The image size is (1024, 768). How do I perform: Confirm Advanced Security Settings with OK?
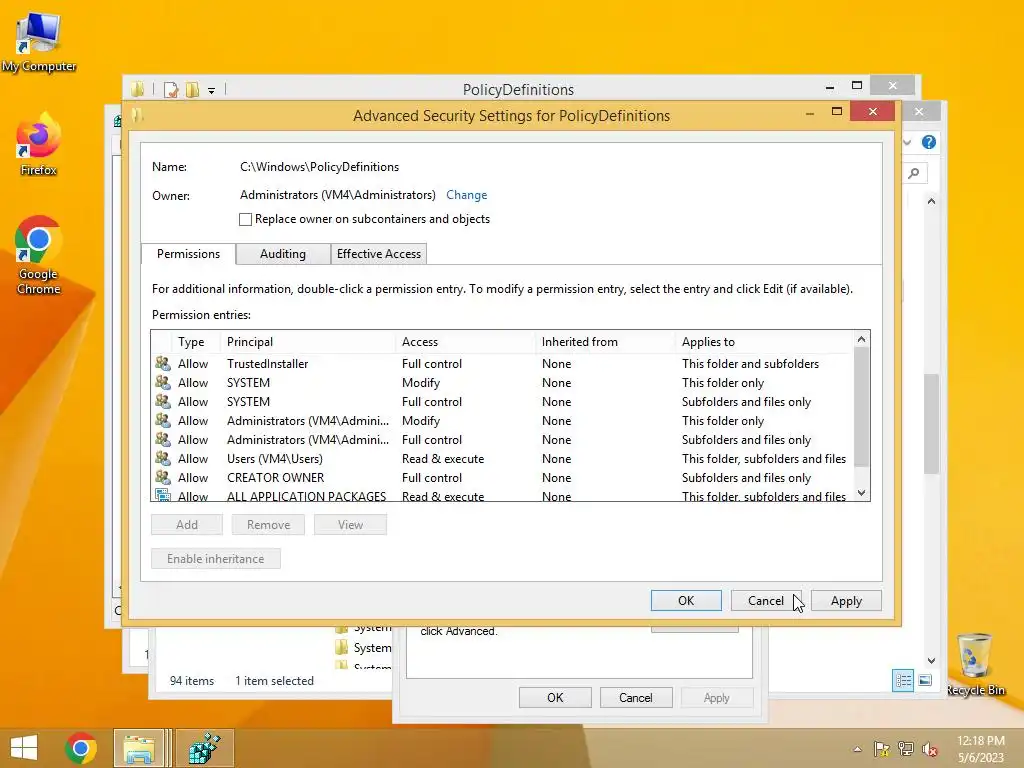(x=686, y=600)
